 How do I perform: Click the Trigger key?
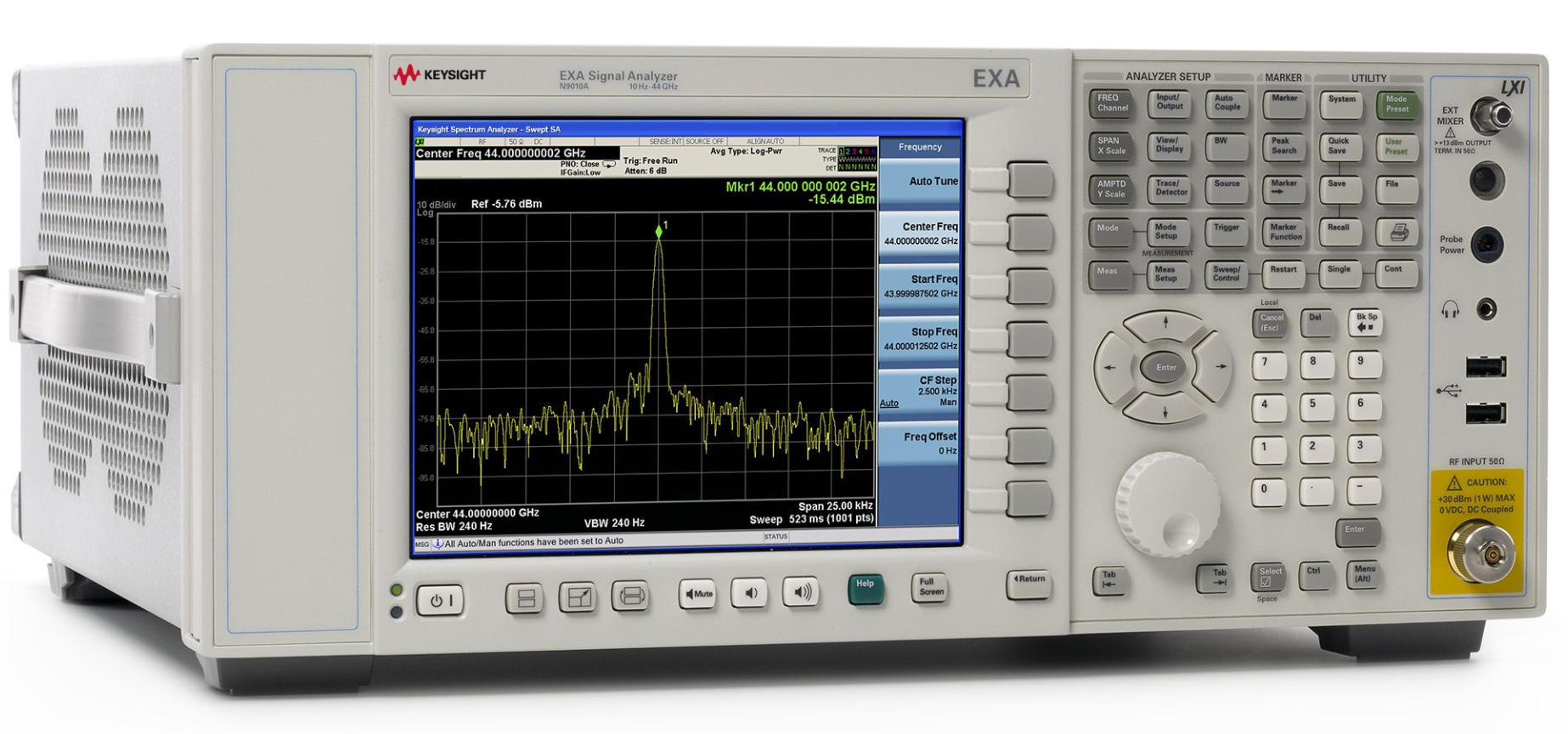[1226, 233]
